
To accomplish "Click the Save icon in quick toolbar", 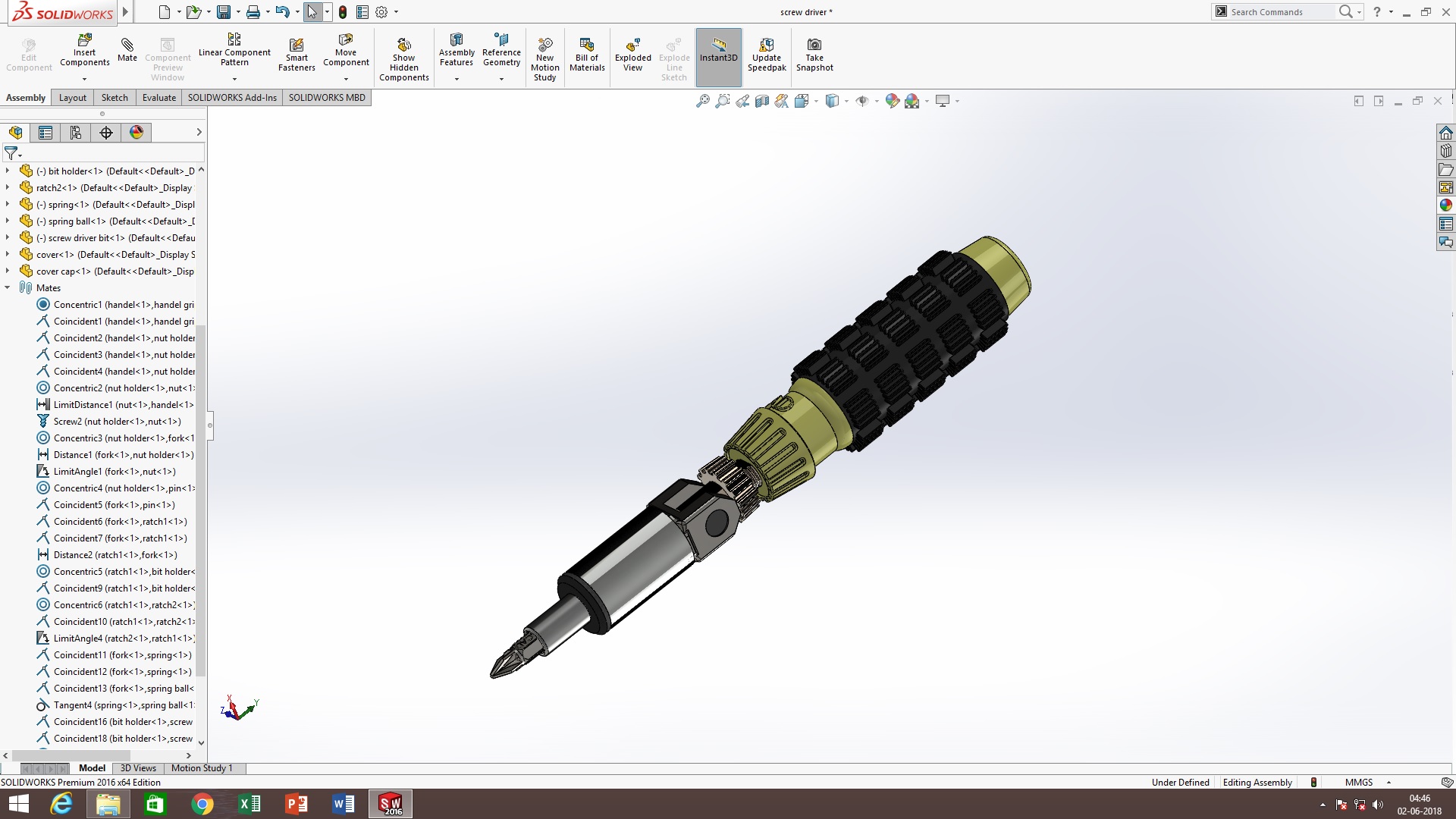I will [223, 12].
